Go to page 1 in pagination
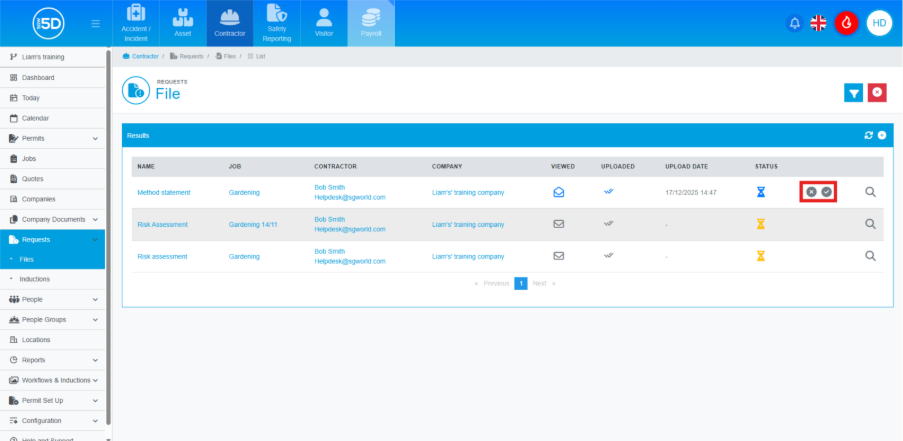903x441 pixels. 520,283
